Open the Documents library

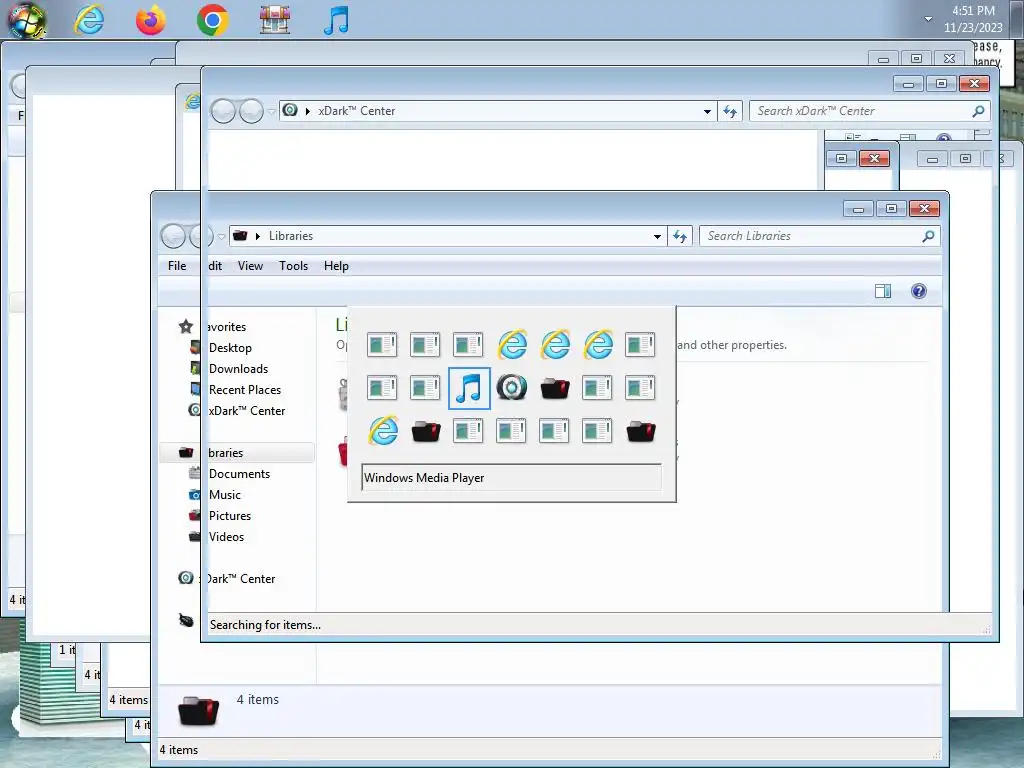(x=239, y=474)
